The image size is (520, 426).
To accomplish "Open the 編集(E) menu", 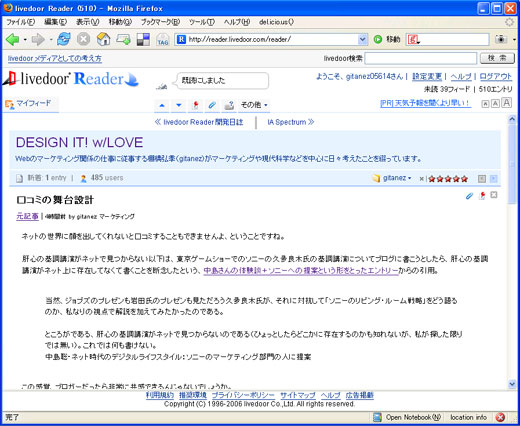I will [55, 22].
